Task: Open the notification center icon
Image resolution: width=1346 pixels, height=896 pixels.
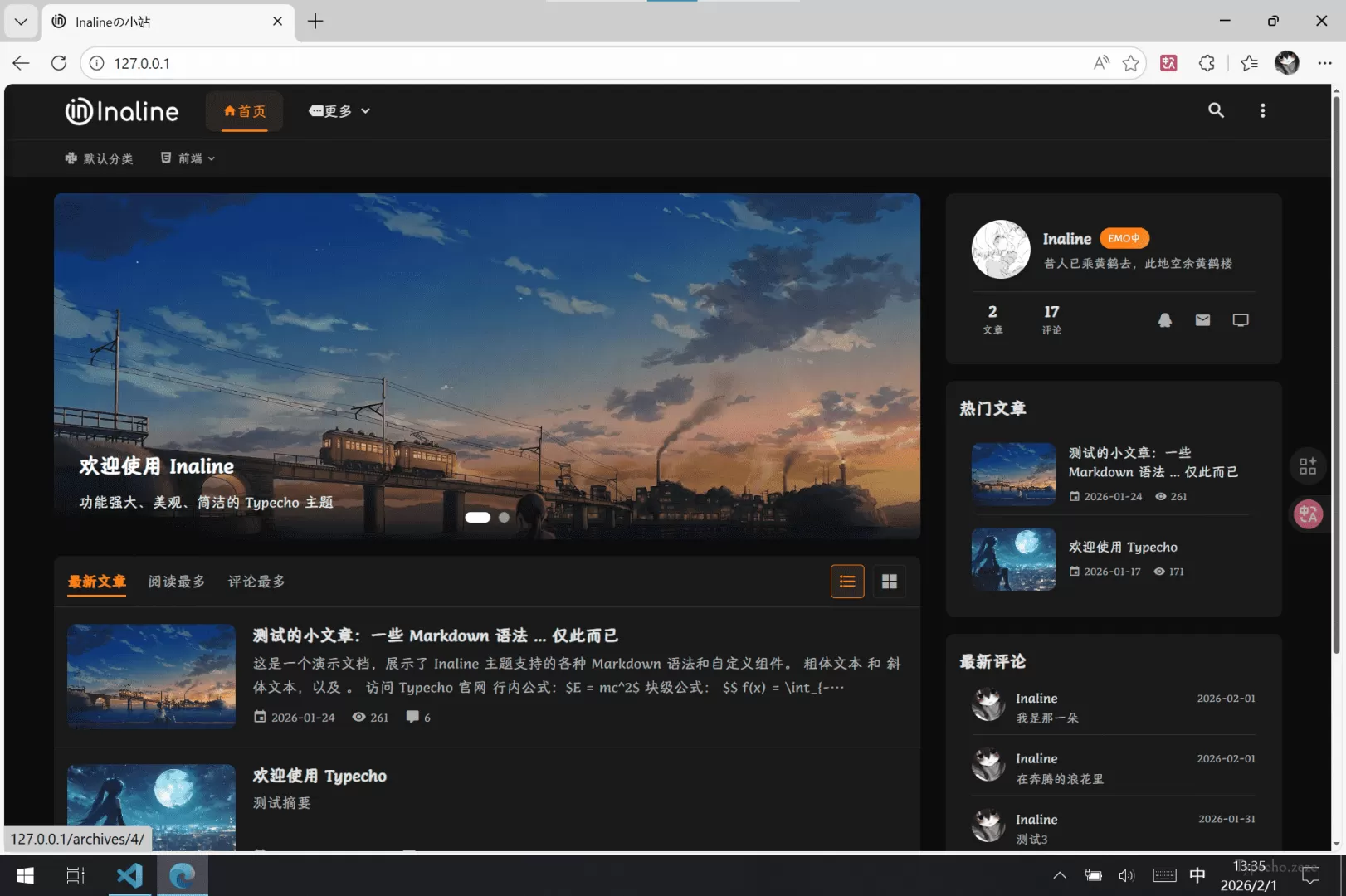Action: tap(1310, 875)
